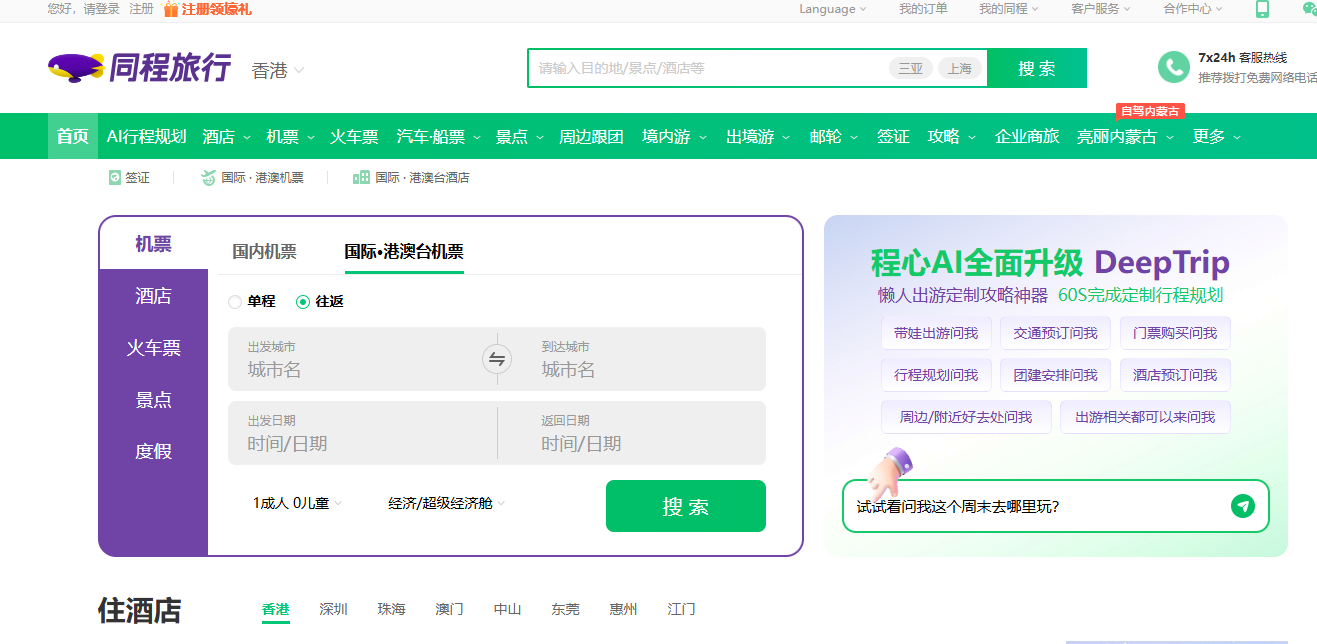Open the 1成人 0儿童 passenger dropdown
The image size is (1317, 644).
(297, 503)
